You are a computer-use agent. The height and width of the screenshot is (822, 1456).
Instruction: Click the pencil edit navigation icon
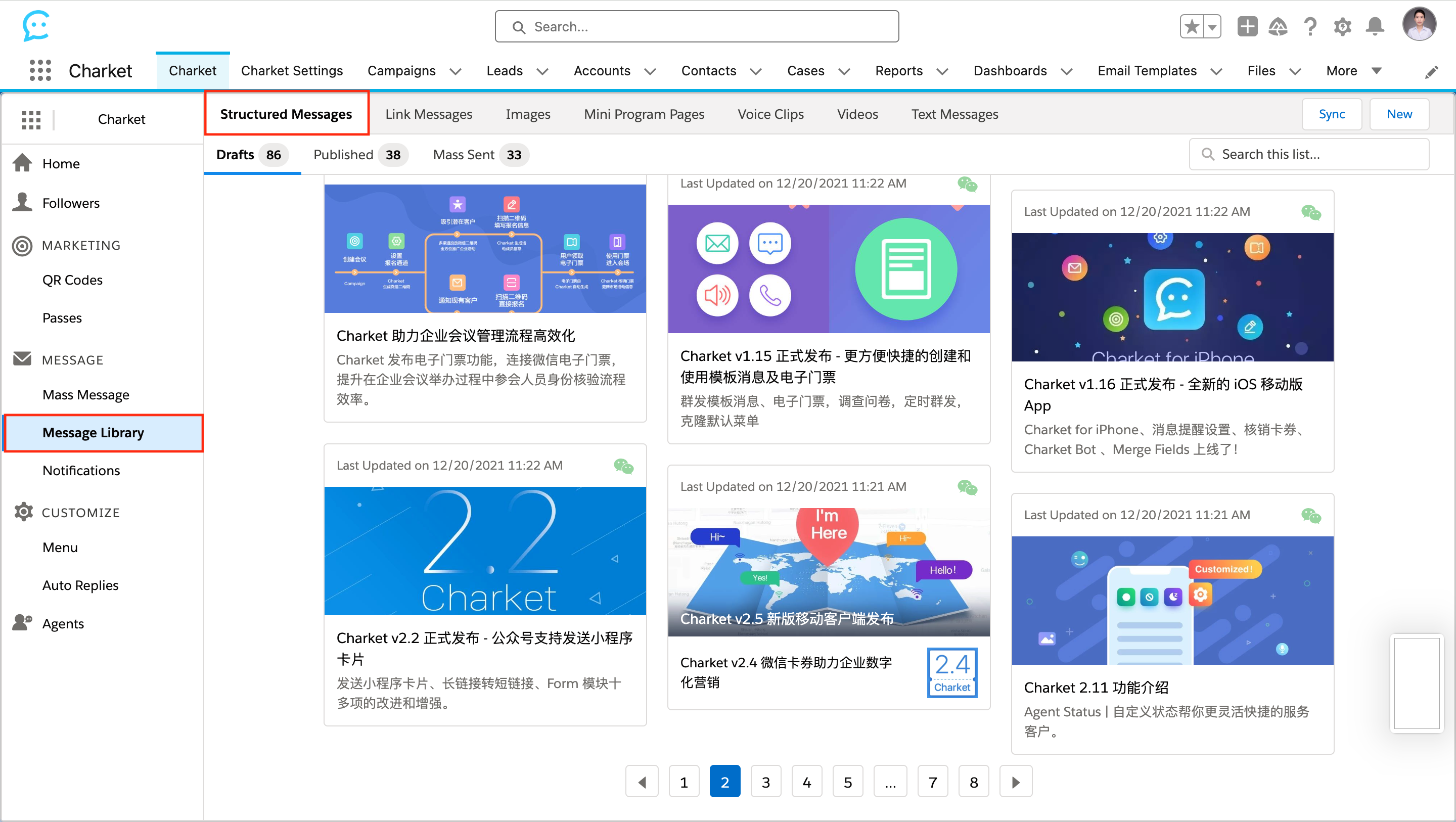(x=1431, y=72)
